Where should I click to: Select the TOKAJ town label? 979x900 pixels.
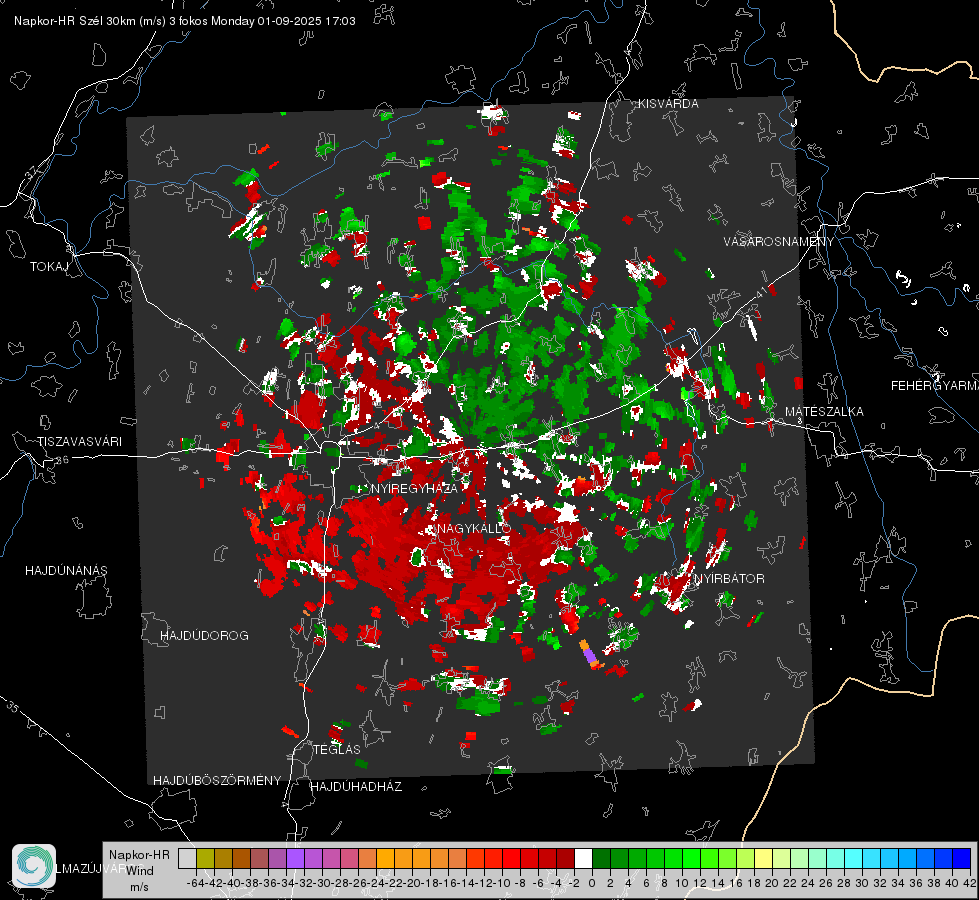click(49, 267)
